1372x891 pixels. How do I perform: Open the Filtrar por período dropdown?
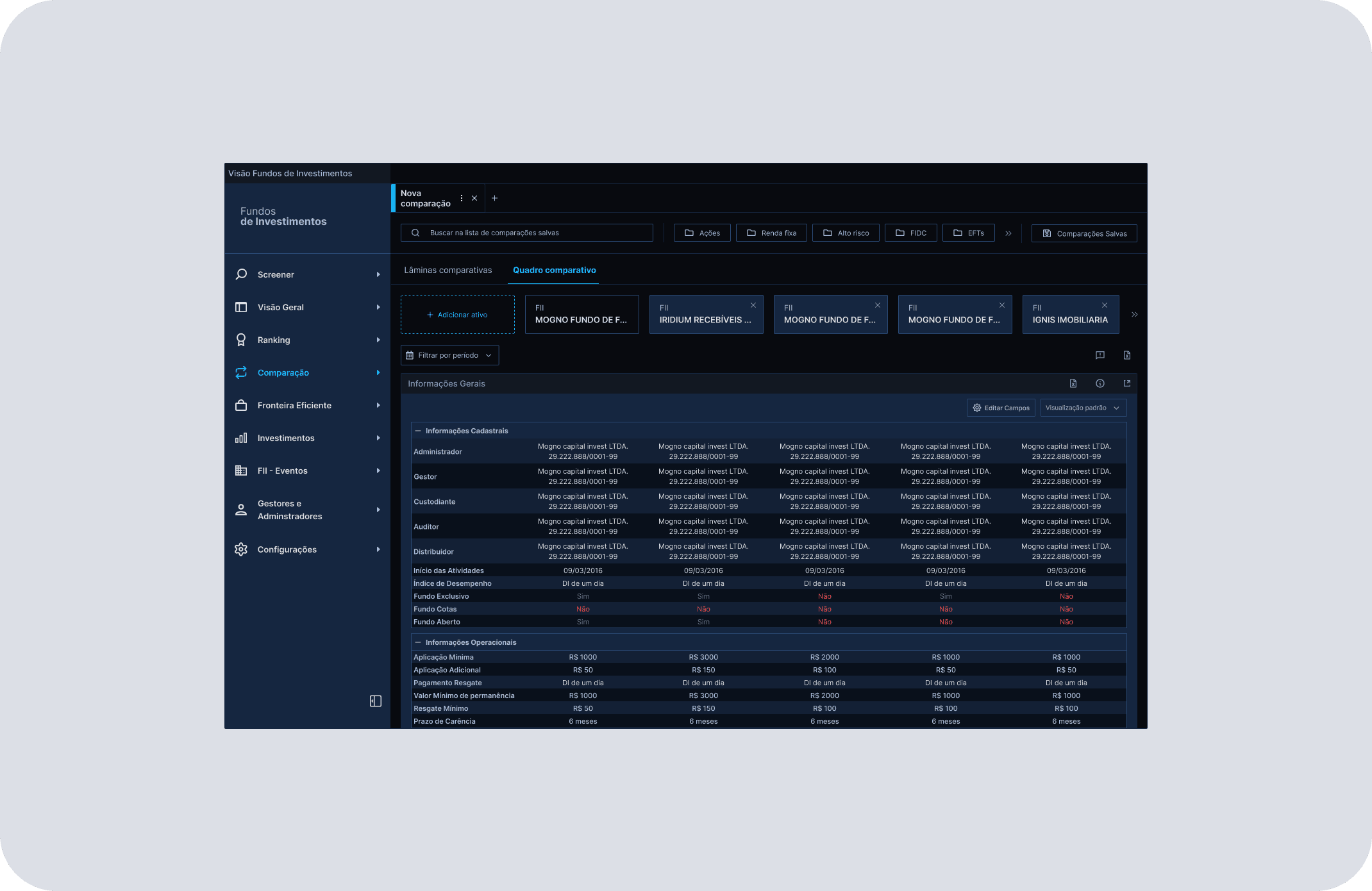click(x=449, y=355)
